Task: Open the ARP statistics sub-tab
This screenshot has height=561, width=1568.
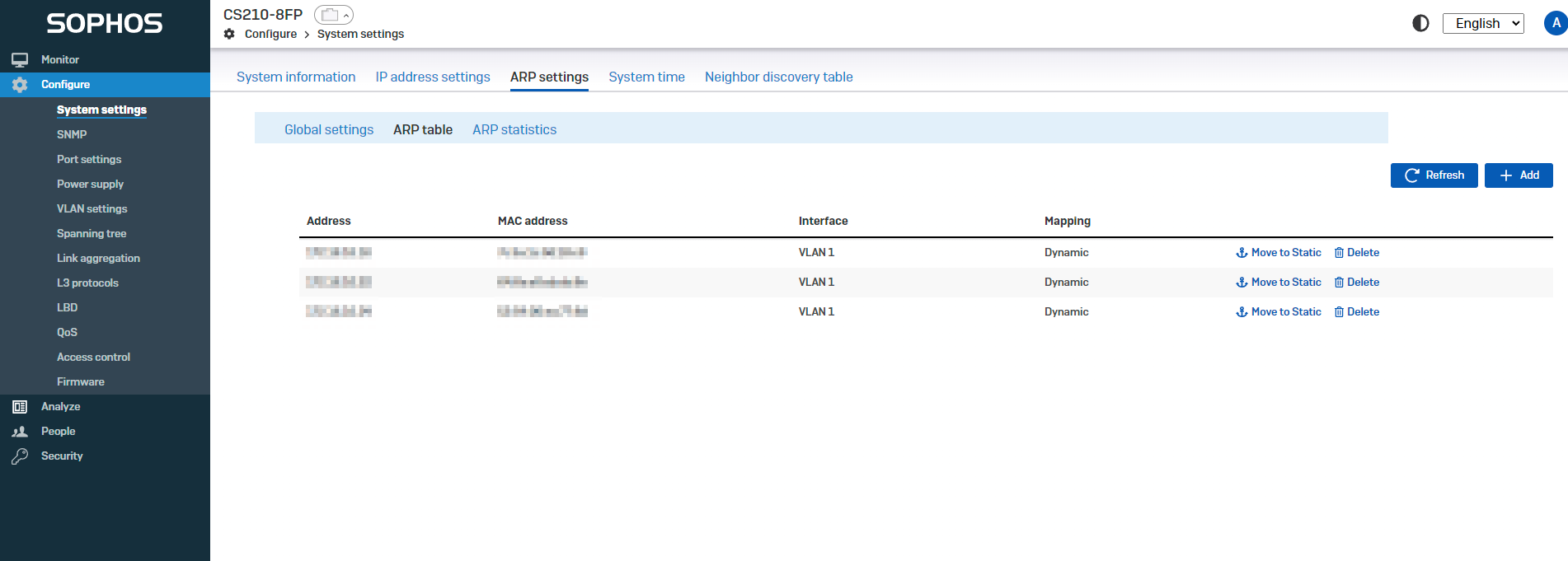Action: (514, 129)
